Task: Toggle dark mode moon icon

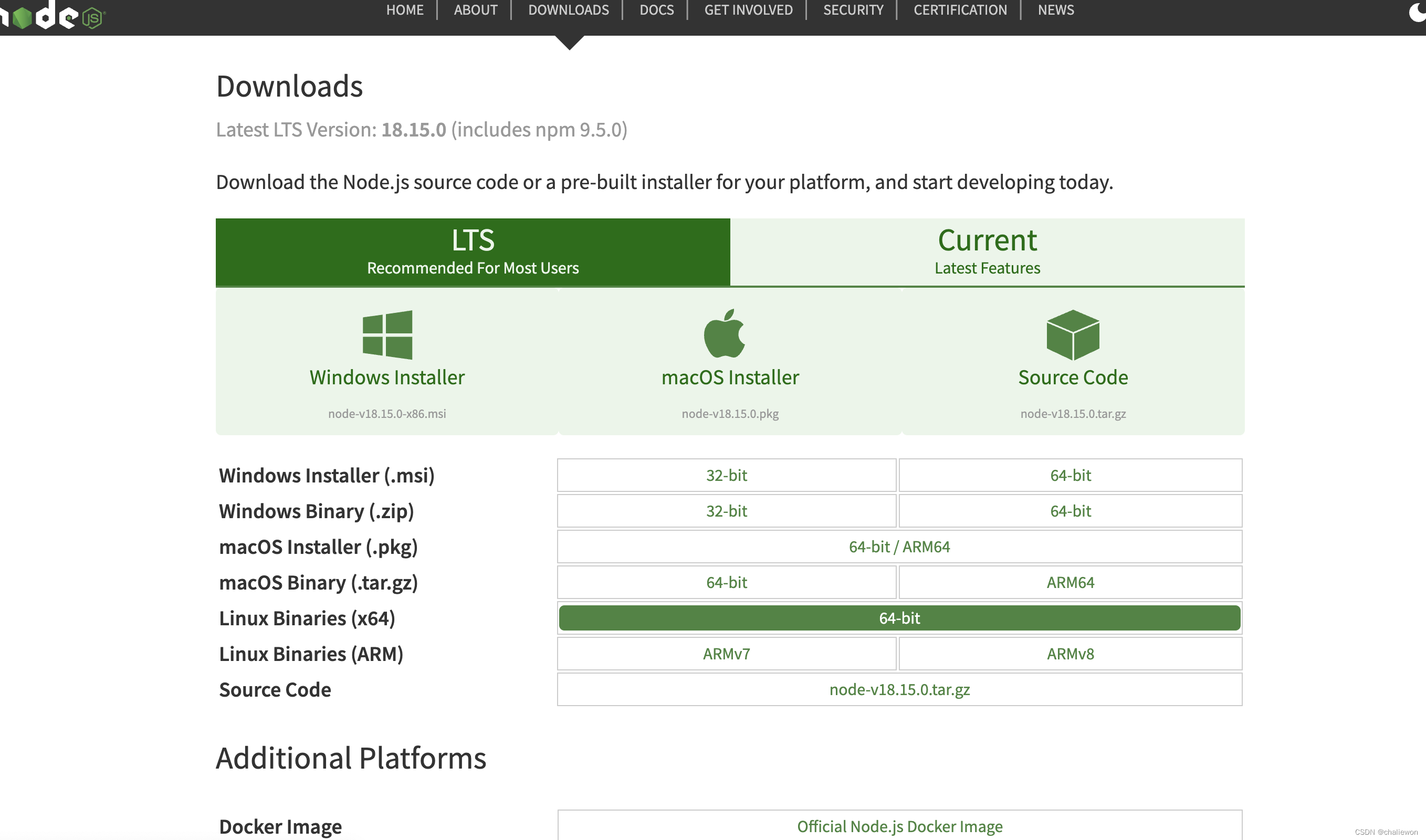Action: (x=1417, y=12)
